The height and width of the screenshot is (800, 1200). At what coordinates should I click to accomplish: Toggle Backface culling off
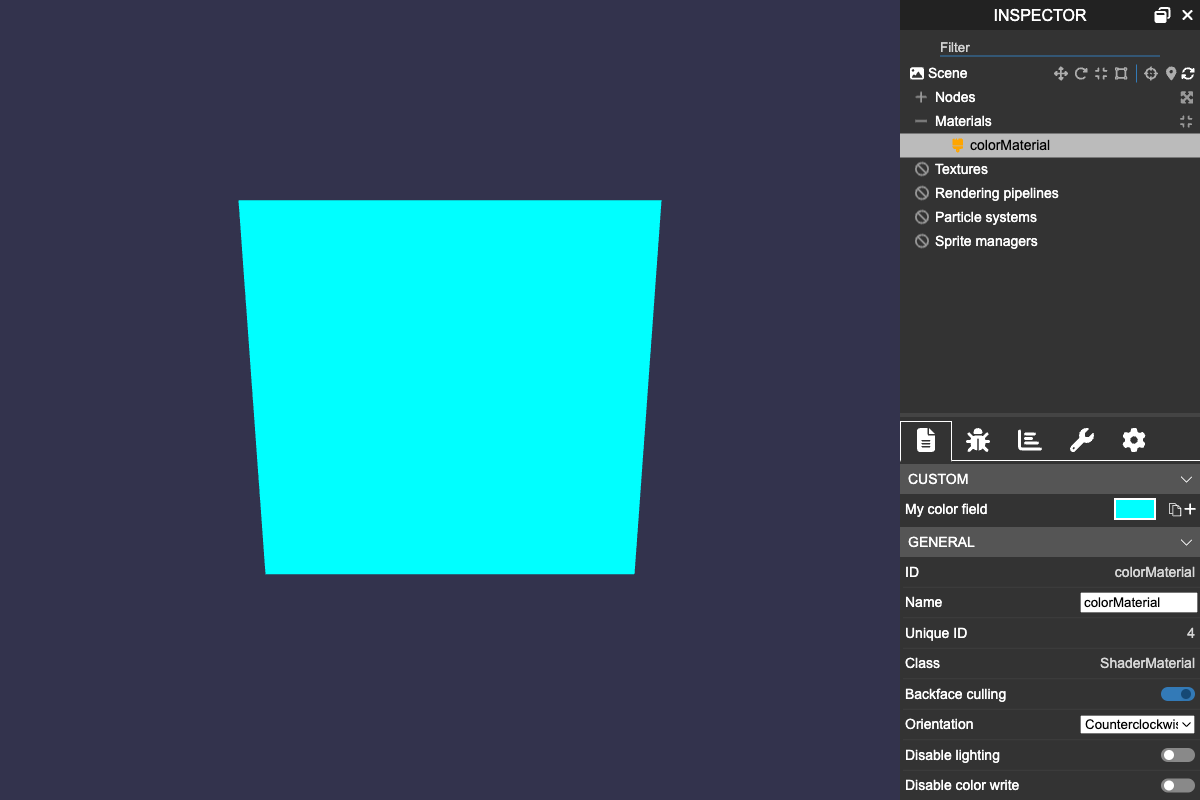point(1176,694)
